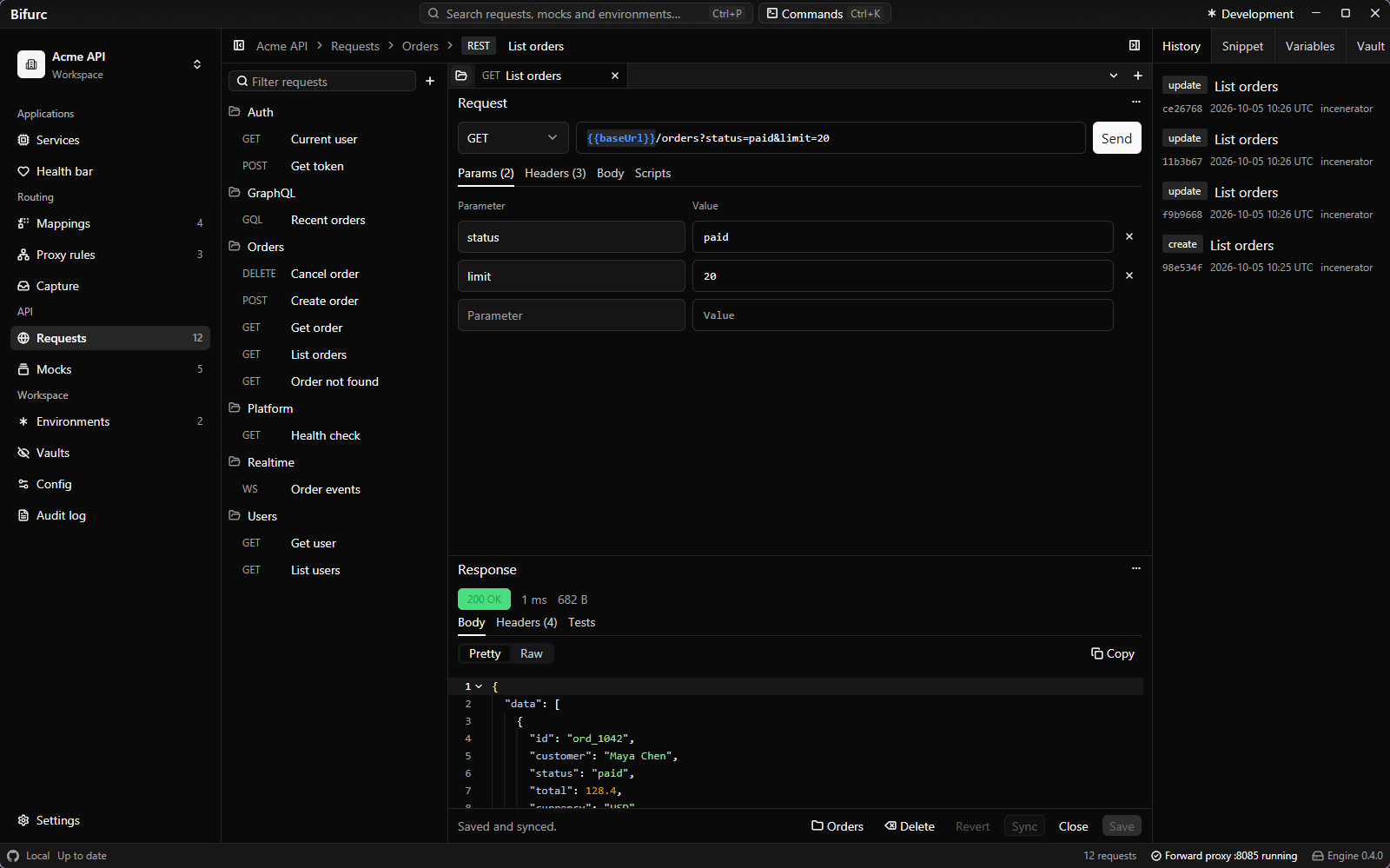The height and width of the screenshot is (868, 1390).
Task: Open the Development environment selector
Action: [1250, 14]
